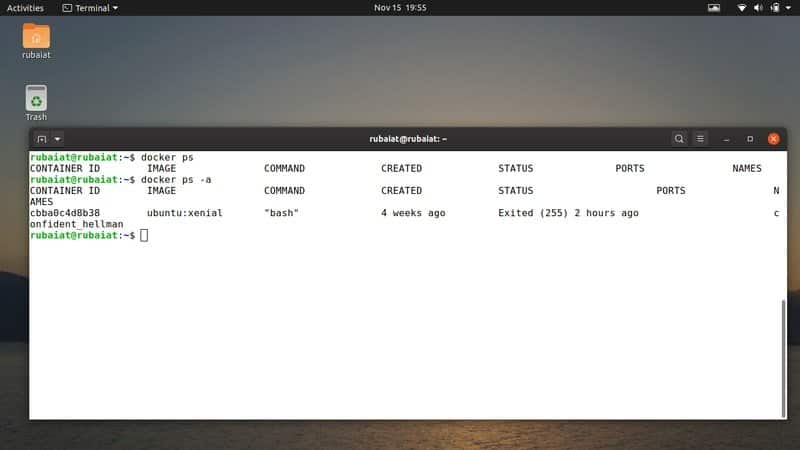800x450 pixels.
Task: Minimize the terminal window
Action: click(726, 139)
